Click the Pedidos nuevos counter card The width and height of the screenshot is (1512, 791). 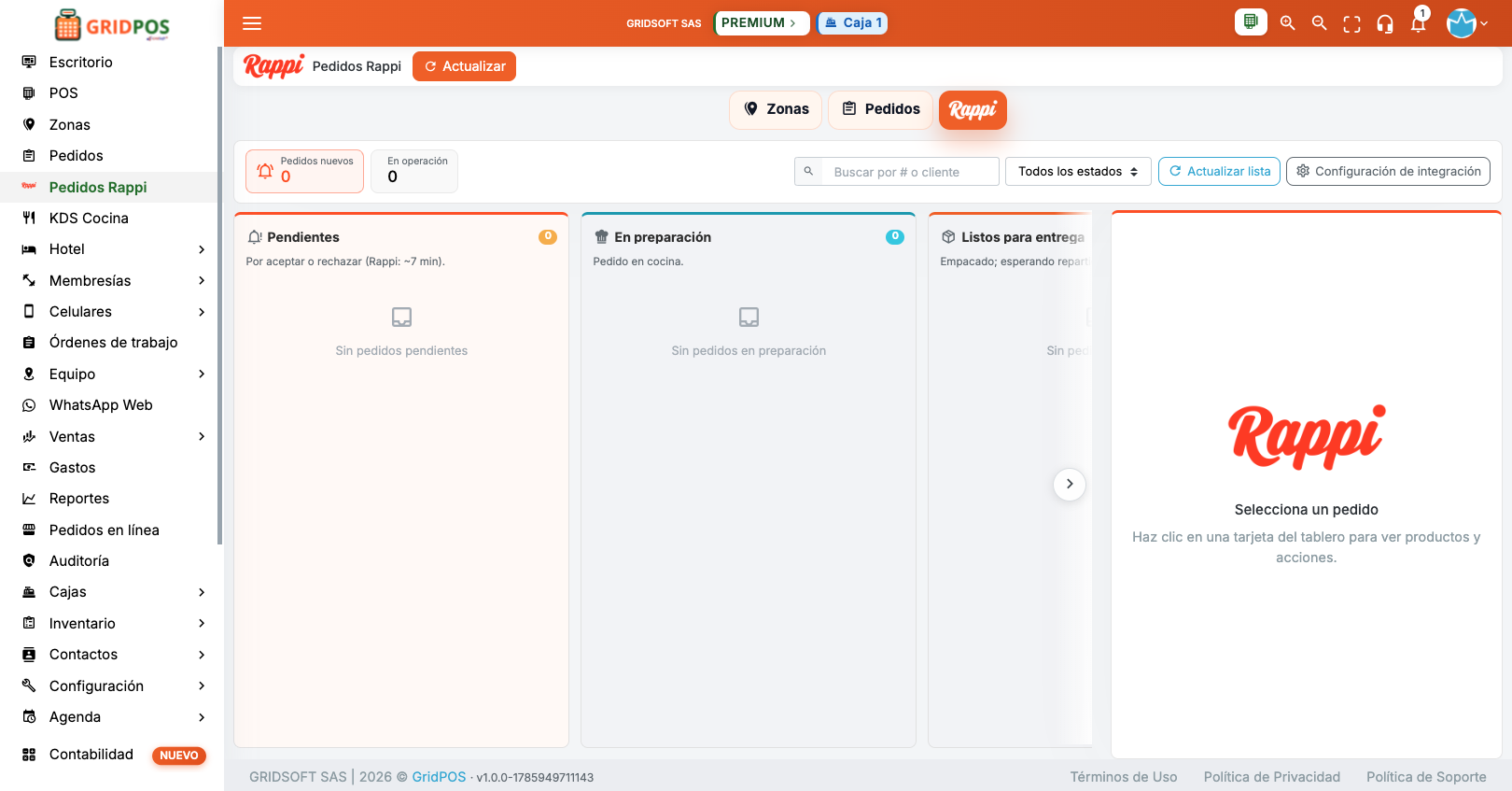[304, 171]
